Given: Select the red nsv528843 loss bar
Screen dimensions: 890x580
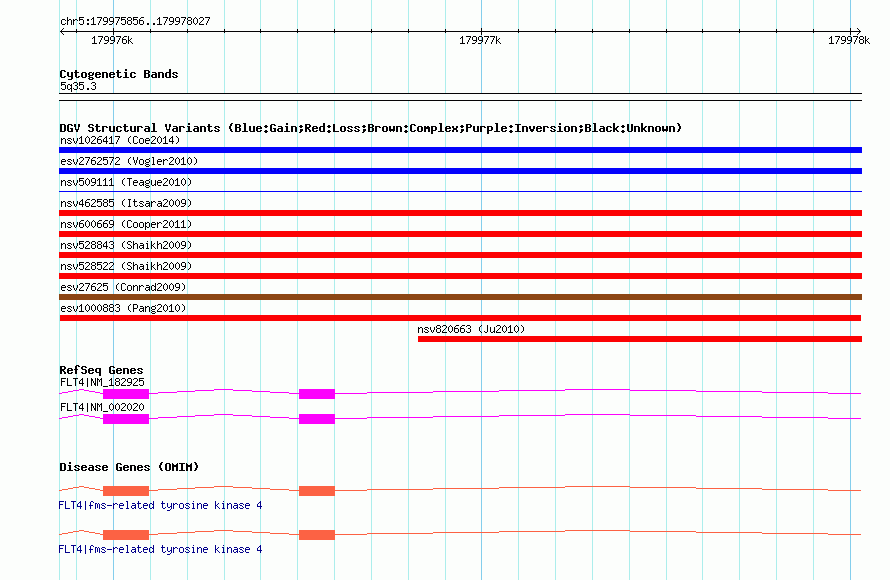Looking at the screenshot, I should tap(460, 255).
